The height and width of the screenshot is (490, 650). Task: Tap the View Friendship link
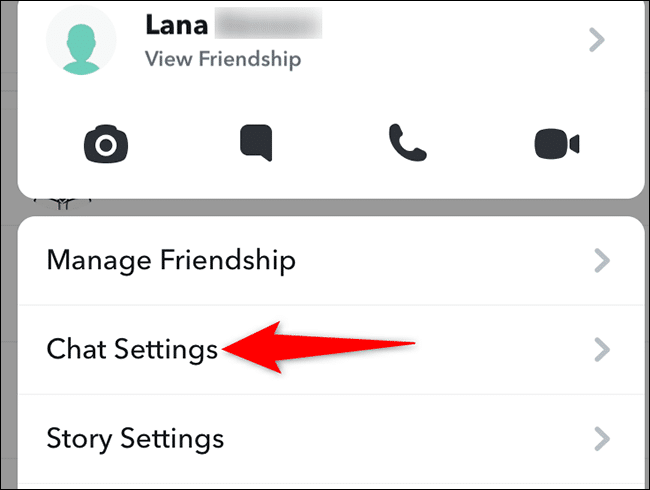(x=223, y=59)
